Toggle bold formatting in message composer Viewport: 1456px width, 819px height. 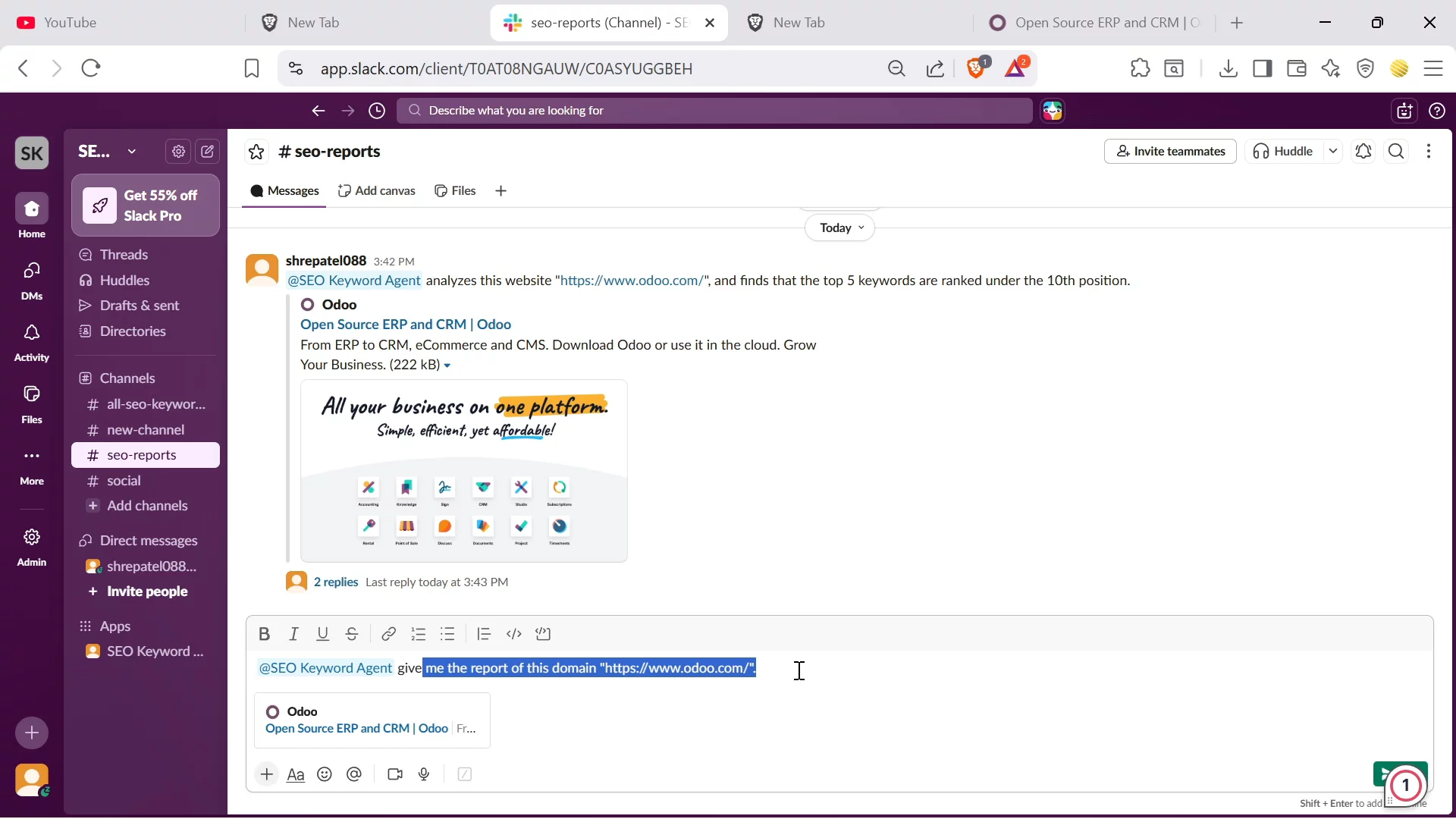(x=264, y=634)
